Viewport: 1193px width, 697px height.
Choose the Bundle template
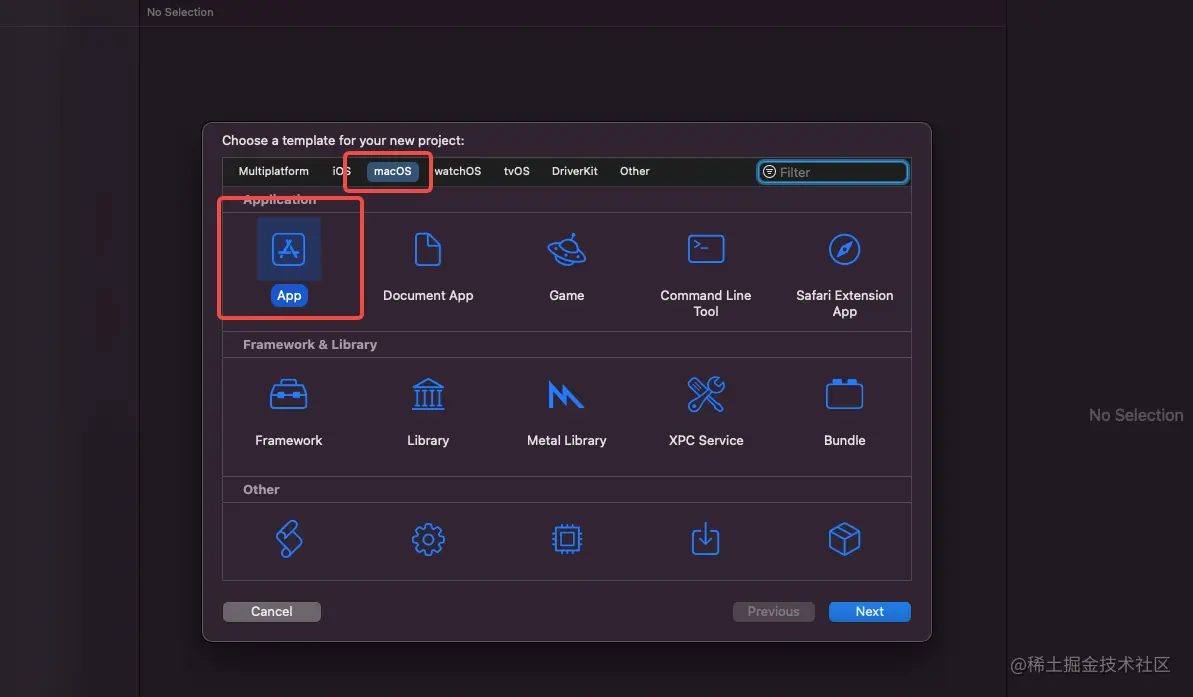click(845, 395)
